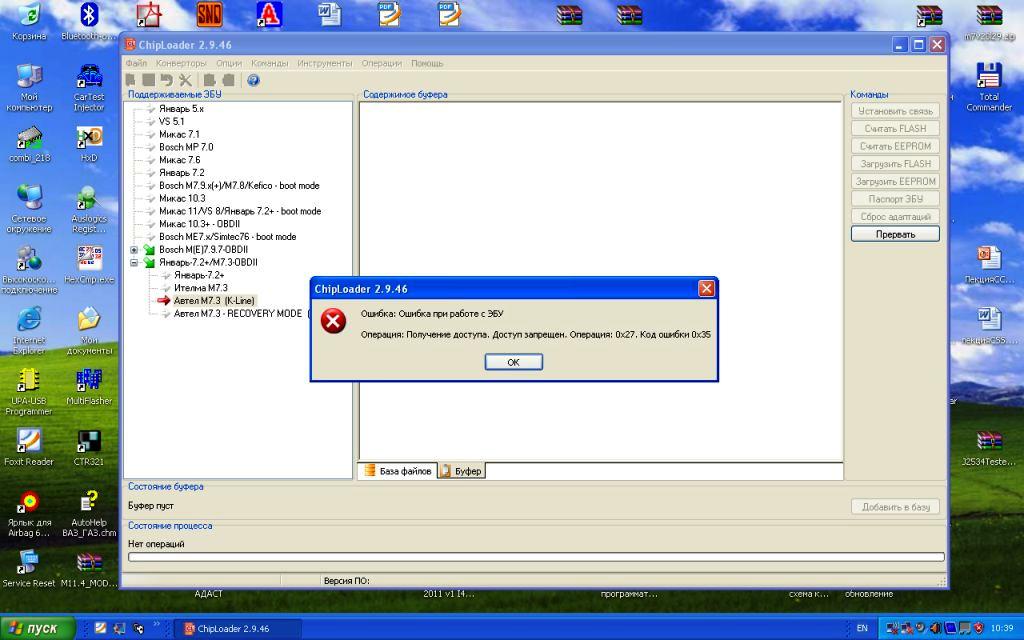Open the Total Commander desktop icon
Screen dimensions: 1024x640
click(988, 78)
